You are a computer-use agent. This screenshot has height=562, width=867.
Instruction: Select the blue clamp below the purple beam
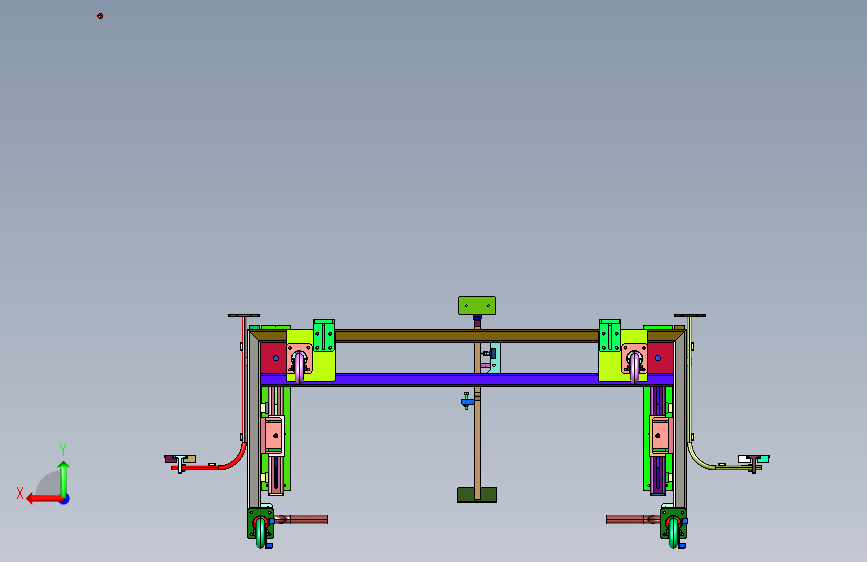467,402
